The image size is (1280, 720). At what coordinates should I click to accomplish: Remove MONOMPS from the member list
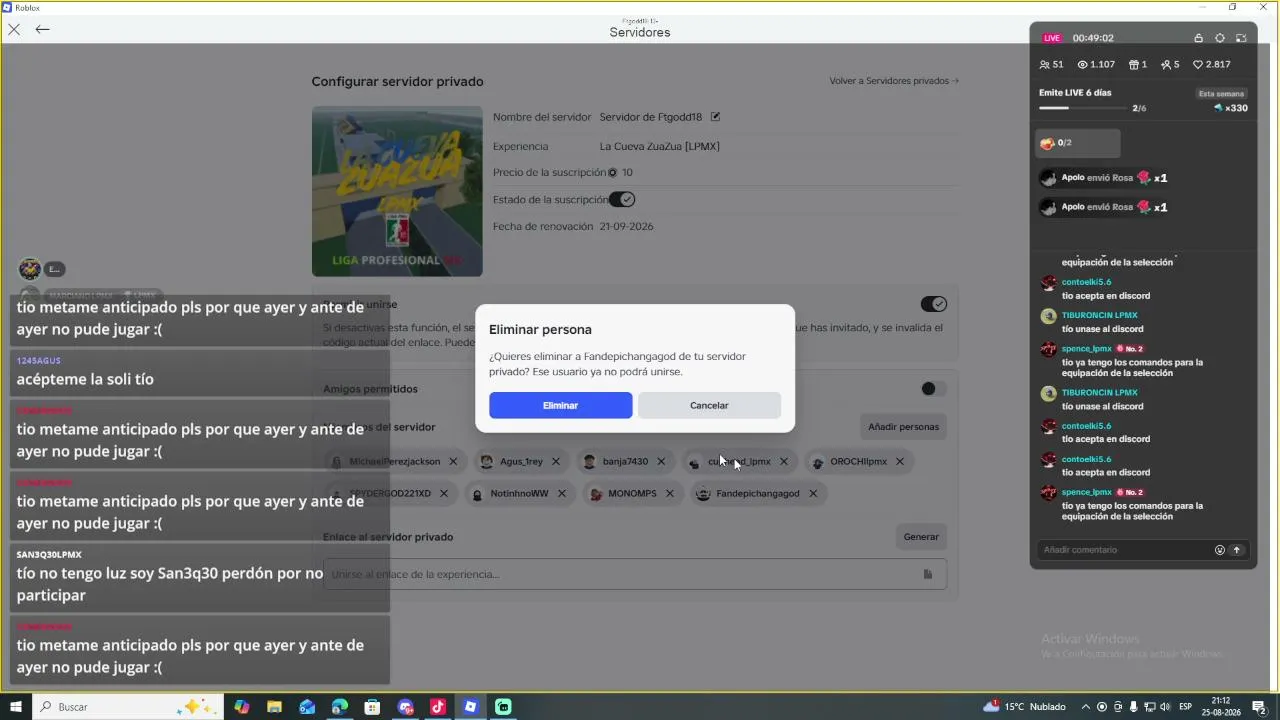point(670,494)
